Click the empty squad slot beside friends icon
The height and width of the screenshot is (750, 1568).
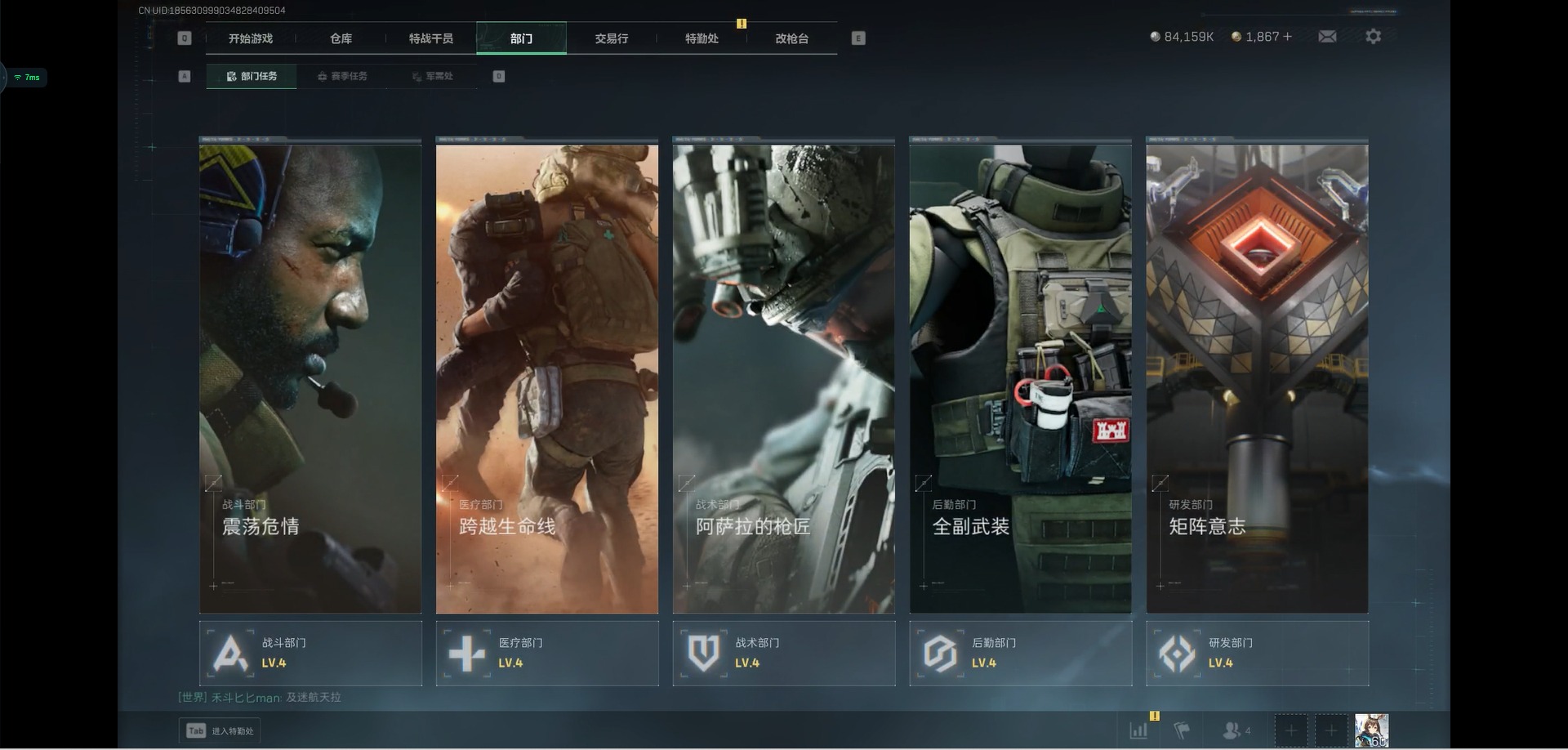[1291, 730]
